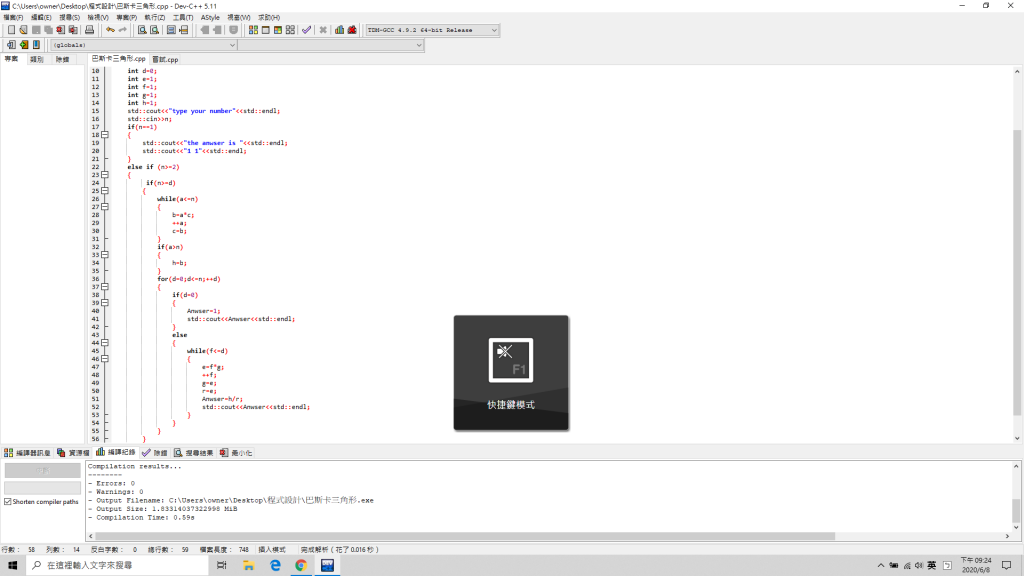Open the AStyle menu

point(210,18)
